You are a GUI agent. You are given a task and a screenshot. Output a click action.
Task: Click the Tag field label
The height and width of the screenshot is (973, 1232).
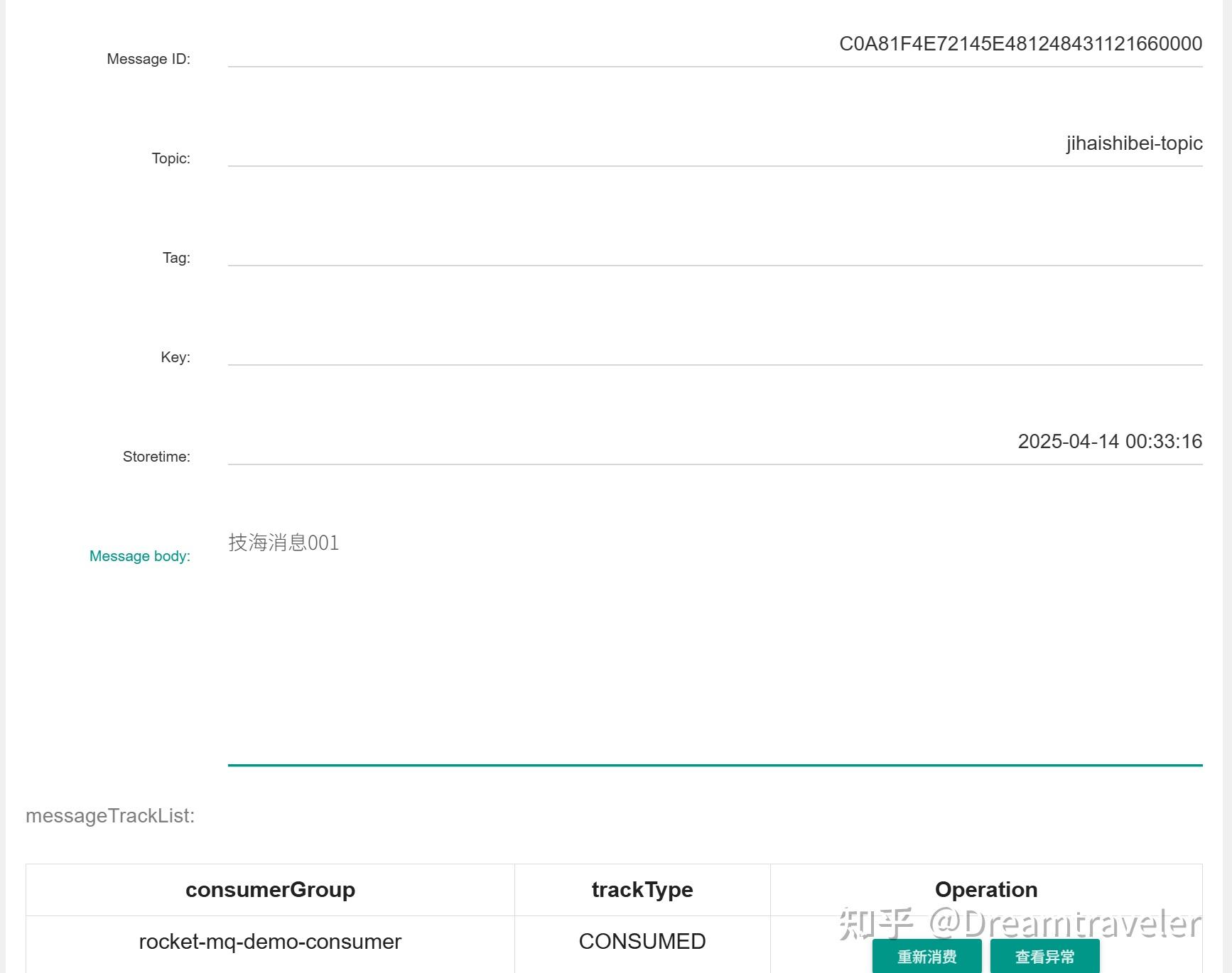tap(175, 258)
